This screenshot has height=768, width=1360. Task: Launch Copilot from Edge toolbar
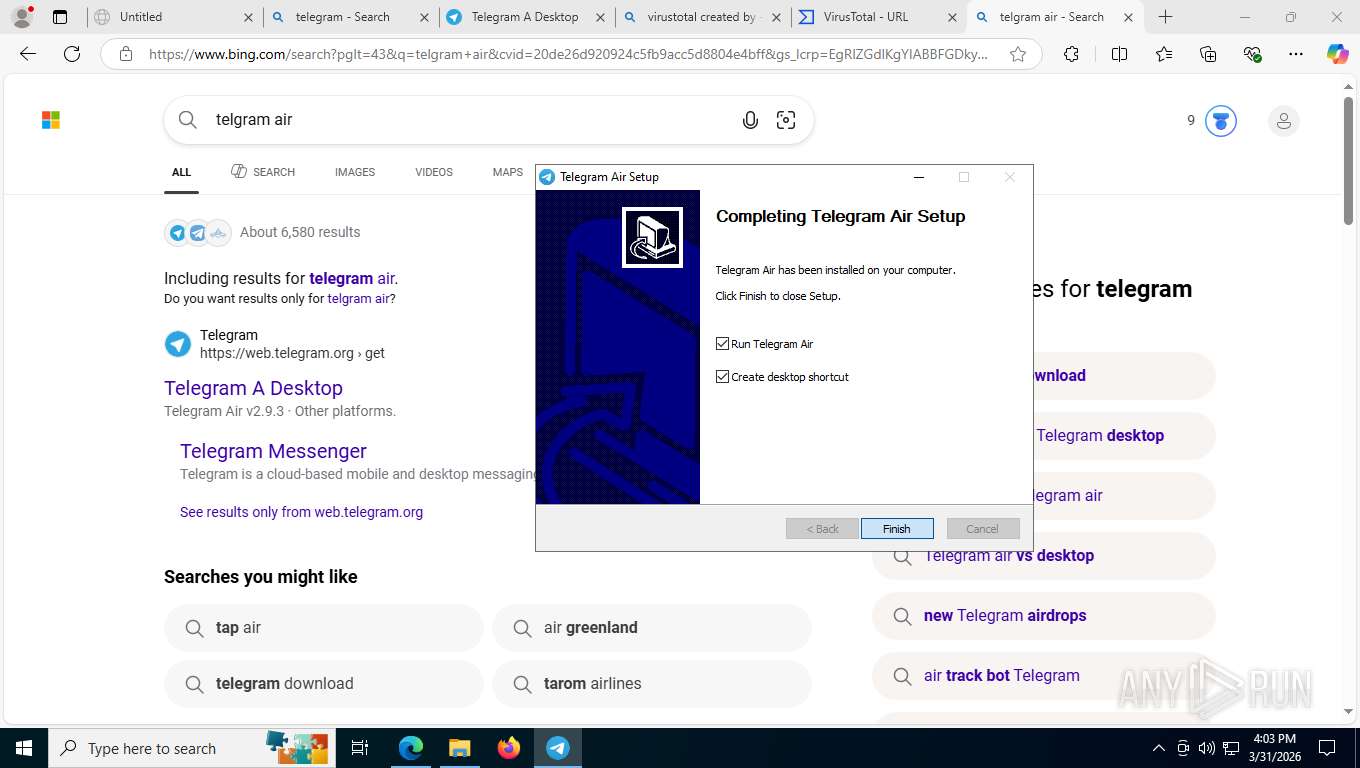click(1338, 54)
